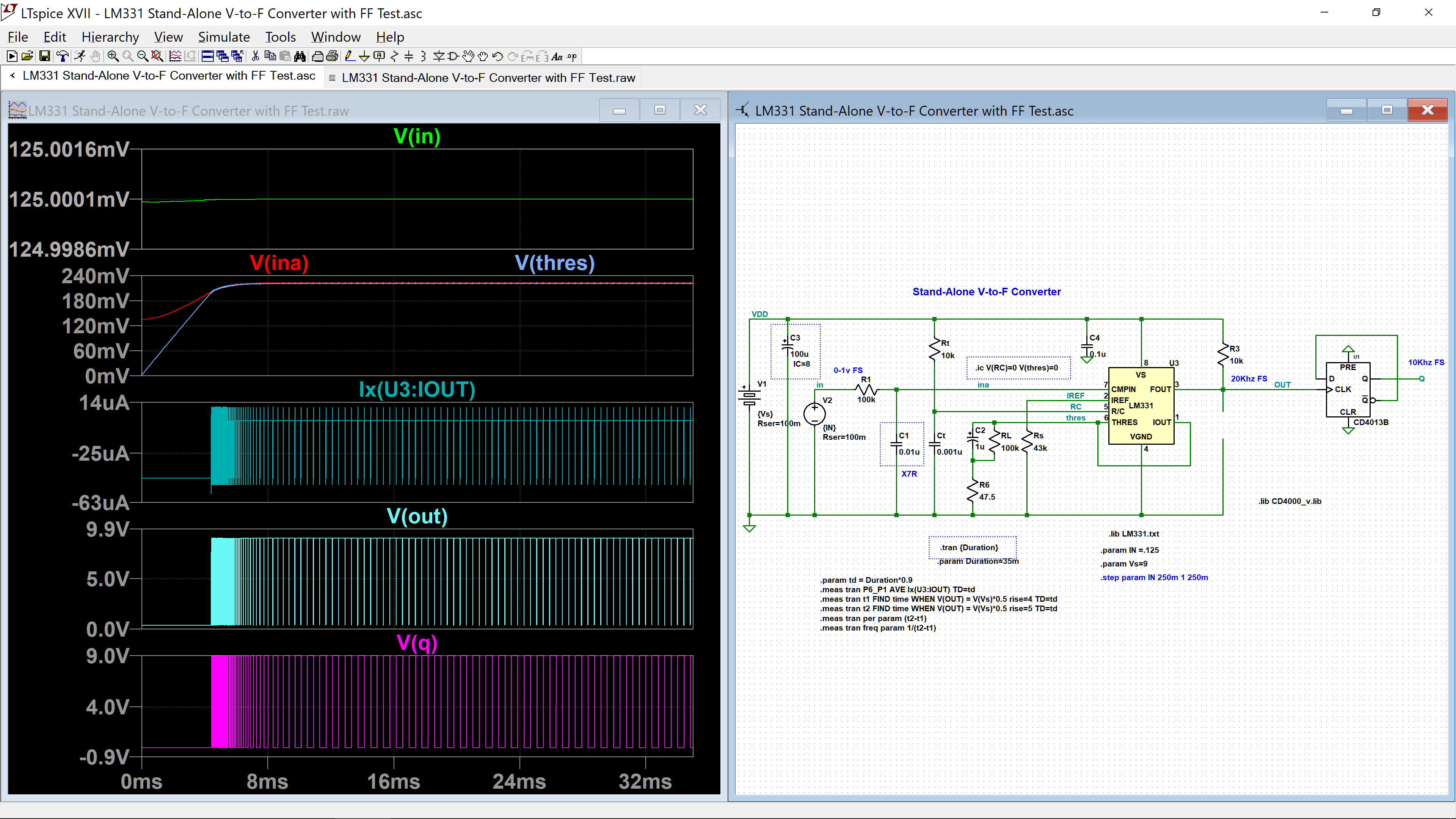Place a Ground symbol with the toolbar icon
Image resolution: width=1456 pixels, height=819 pixels.
pyautogui.click(x=364, y=56)
